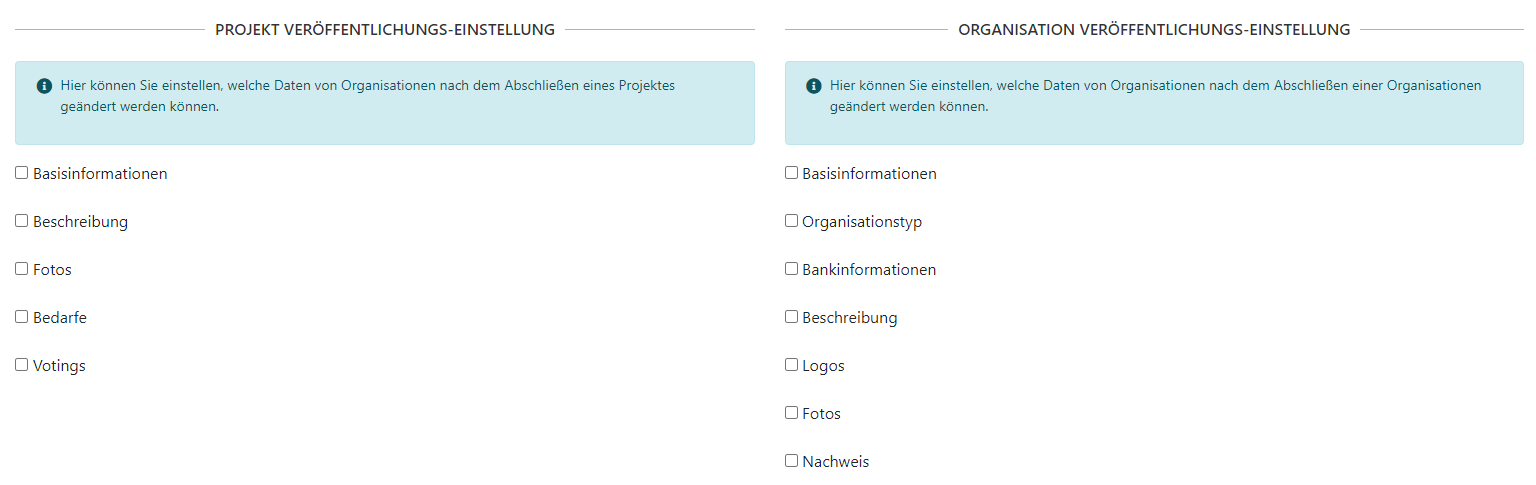This screenshot has width=1536, height=485.
Task: Click the Projekt Veröffentlichungs-Einstellung heading
Action: 385,30
